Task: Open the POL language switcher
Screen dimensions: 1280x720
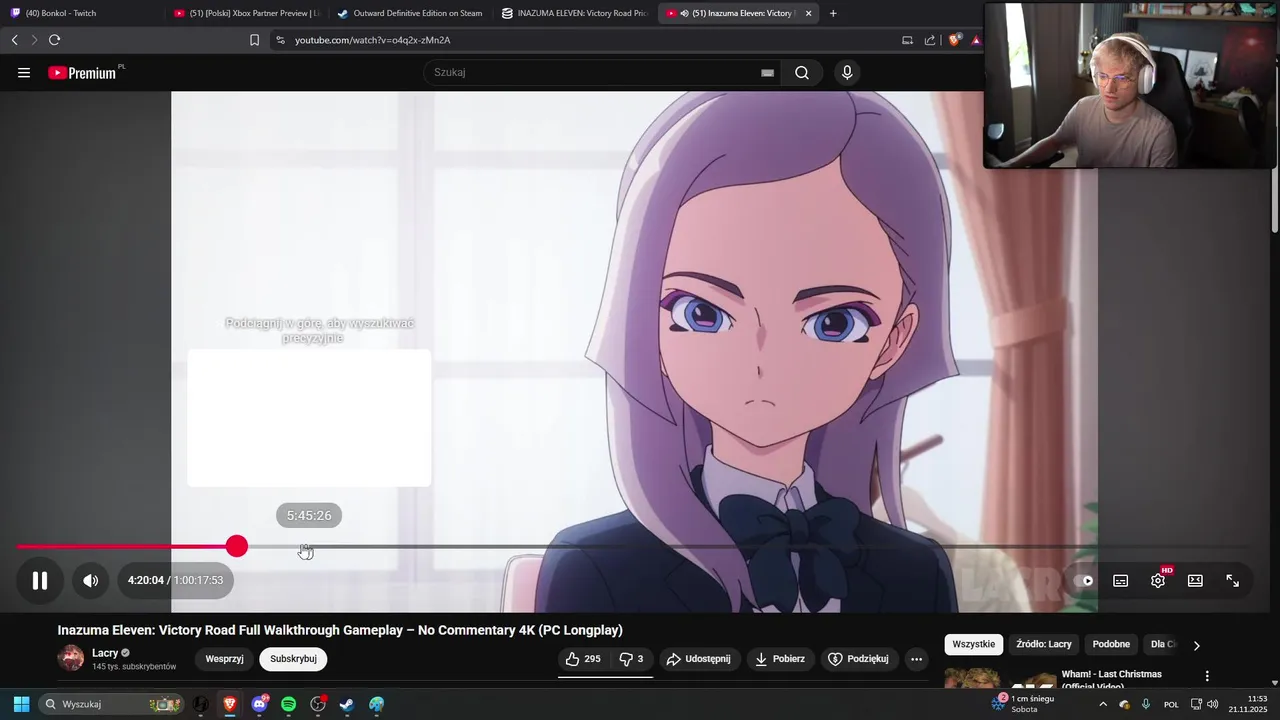Action: click(x=1171, y=704)
